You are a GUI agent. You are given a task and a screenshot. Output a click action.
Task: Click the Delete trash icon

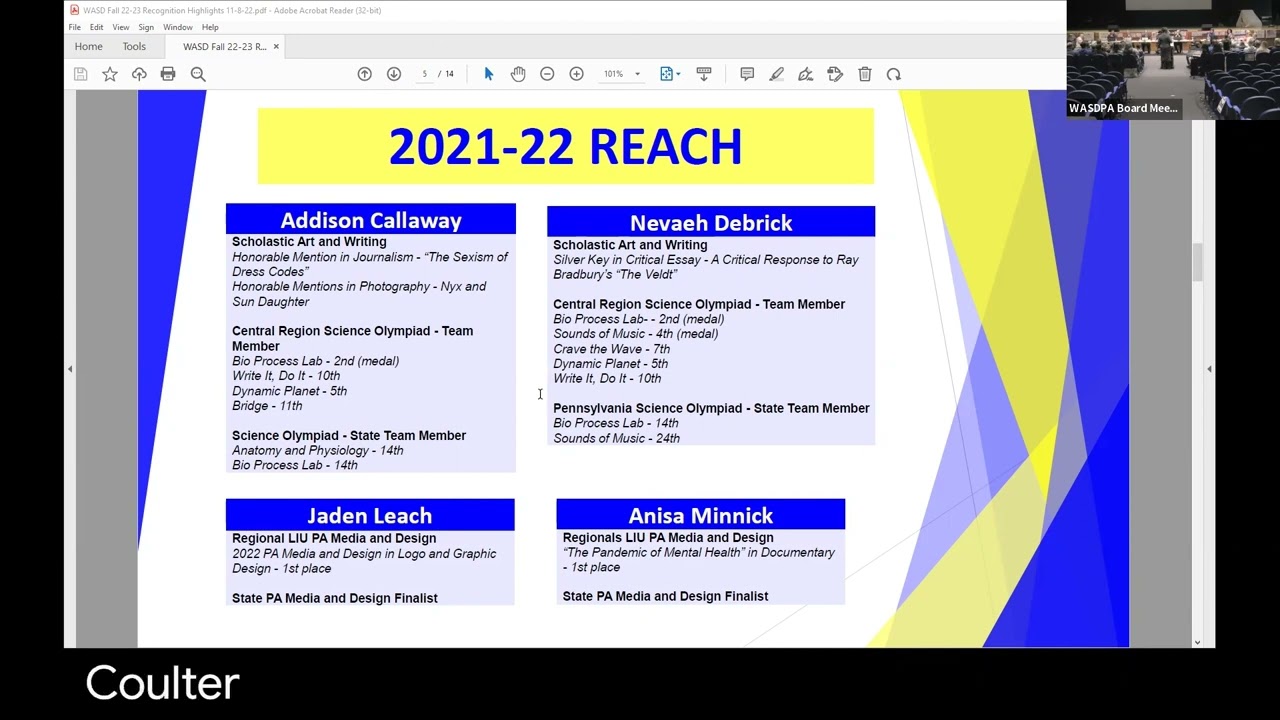(865, 74)
